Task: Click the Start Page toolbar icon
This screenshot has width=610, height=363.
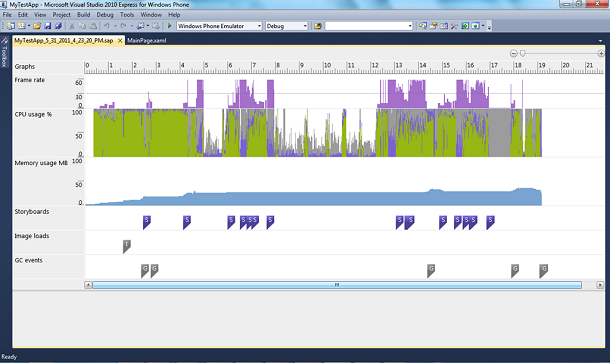Action: (465, 26)
